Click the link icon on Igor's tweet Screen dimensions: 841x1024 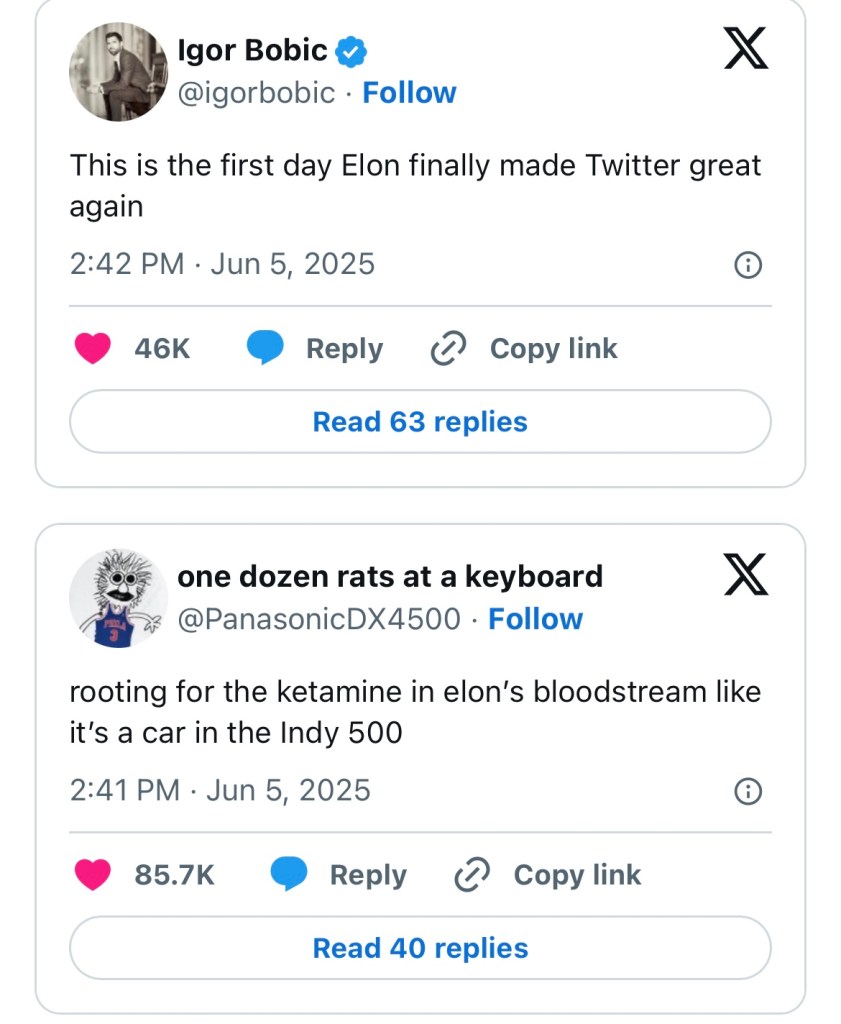[447, 348]
